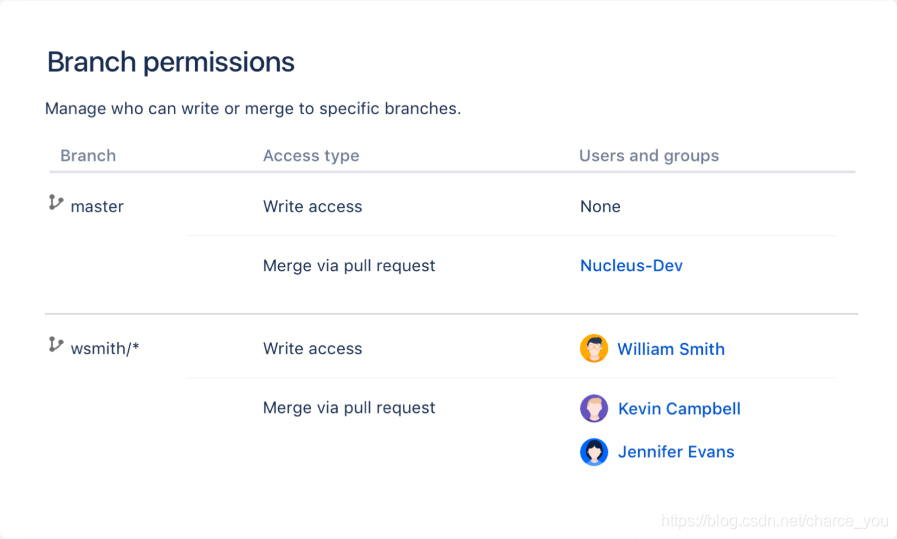
Task: Open William Smith's profile link
Action: tap(670, 349)
